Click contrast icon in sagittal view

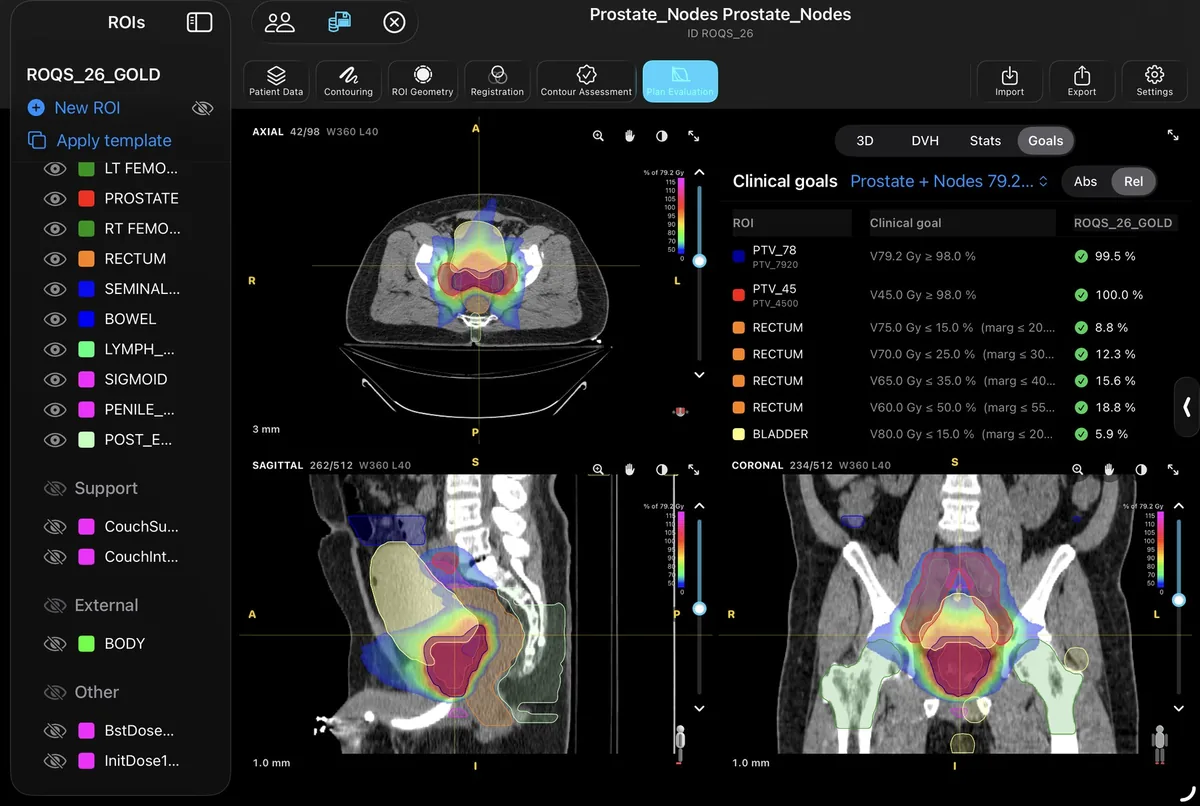click(x=661, y=469)
